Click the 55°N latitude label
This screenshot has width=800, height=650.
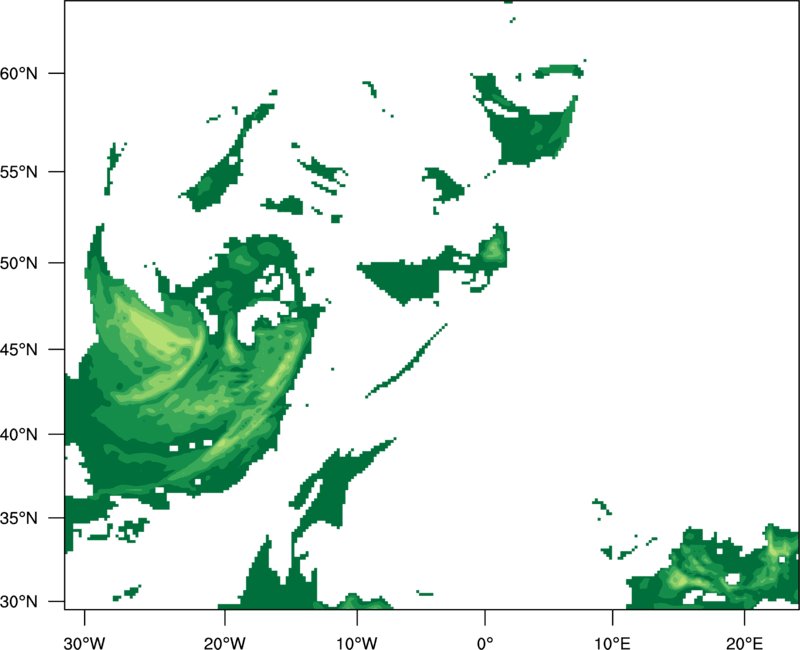coord(19,172)
